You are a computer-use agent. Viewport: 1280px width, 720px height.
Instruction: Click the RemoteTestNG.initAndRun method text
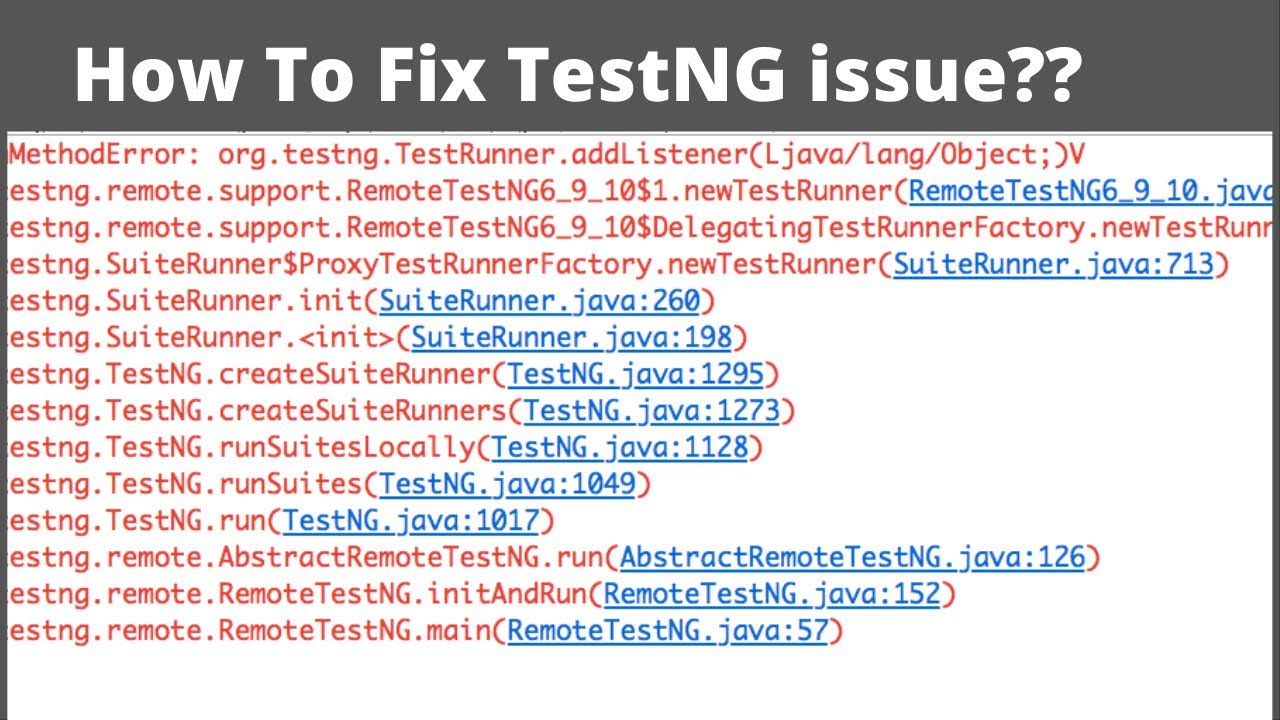pyautogui.click(x=402, y=595)
